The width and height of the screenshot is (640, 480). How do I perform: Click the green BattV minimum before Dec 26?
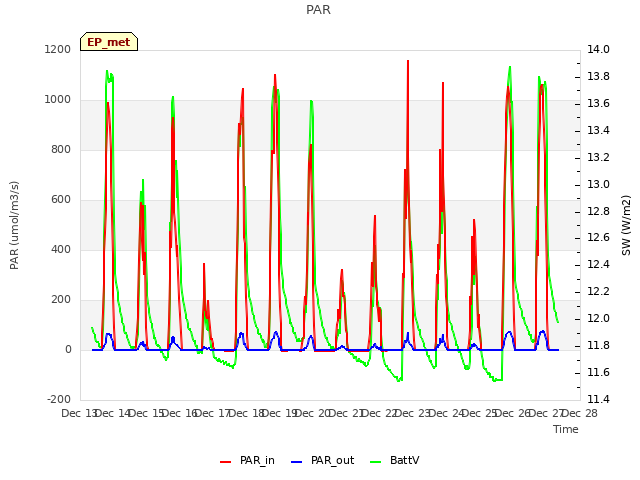click(x=496, y=380)
